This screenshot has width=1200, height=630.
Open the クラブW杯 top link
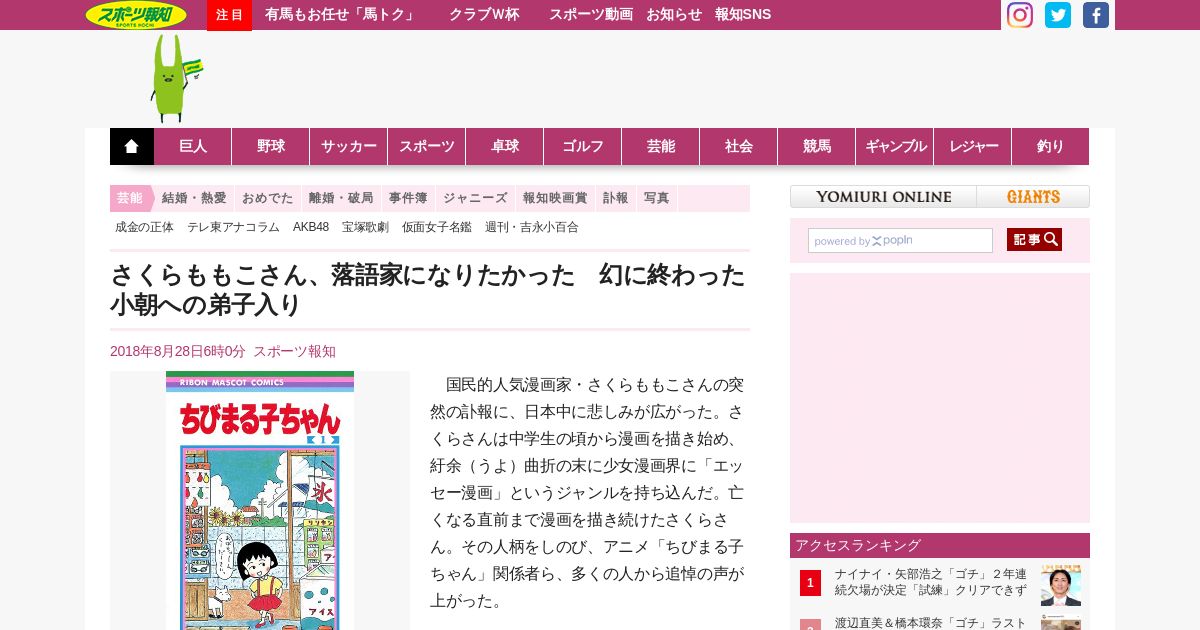click(x=484, y=15)
